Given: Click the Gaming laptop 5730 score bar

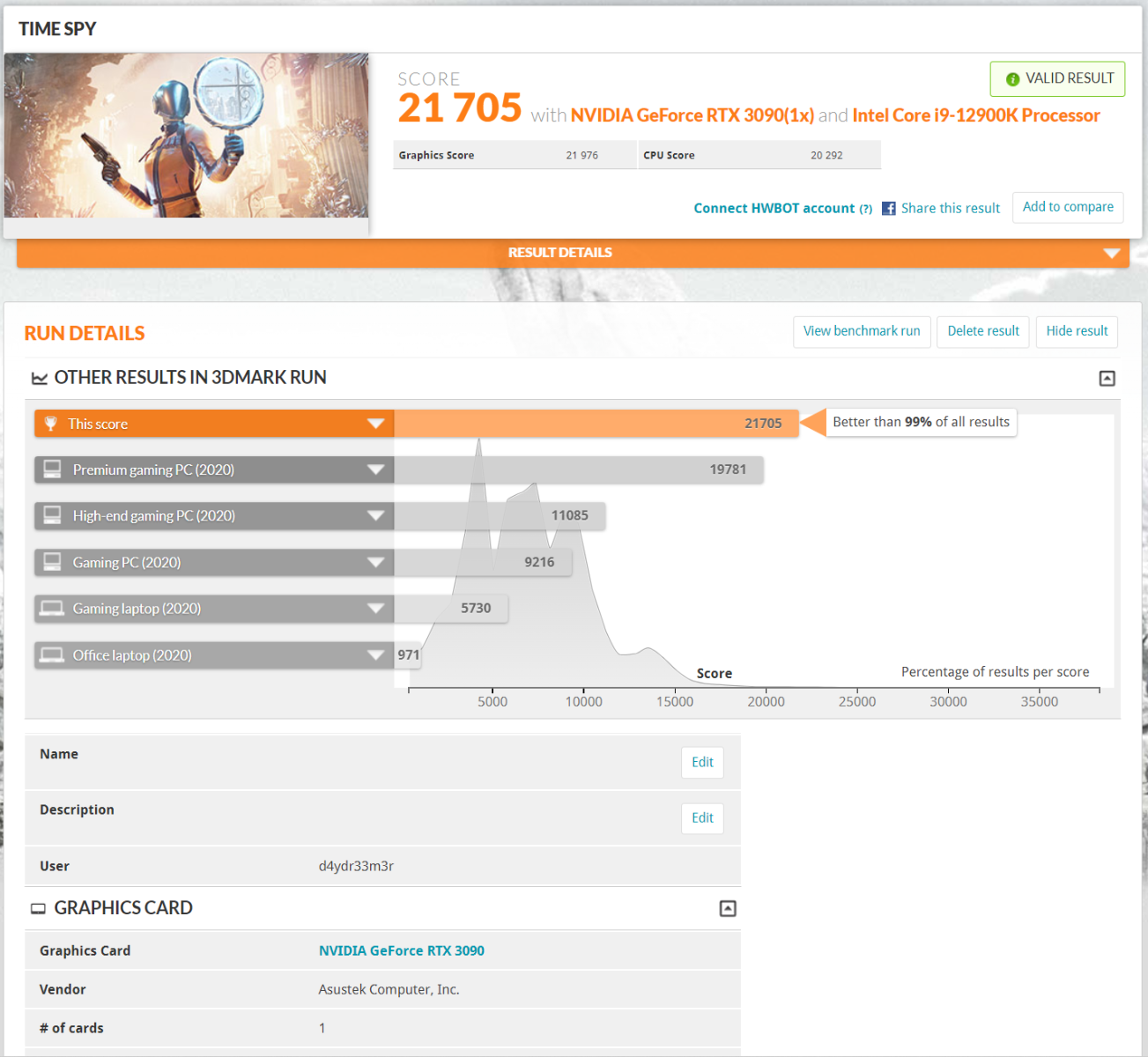Looking at the screenshot, I should pos(451,608).
